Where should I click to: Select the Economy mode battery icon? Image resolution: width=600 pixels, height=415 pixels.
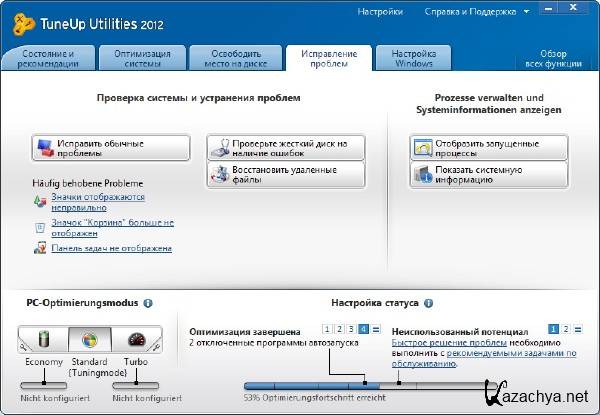(42, 339)
